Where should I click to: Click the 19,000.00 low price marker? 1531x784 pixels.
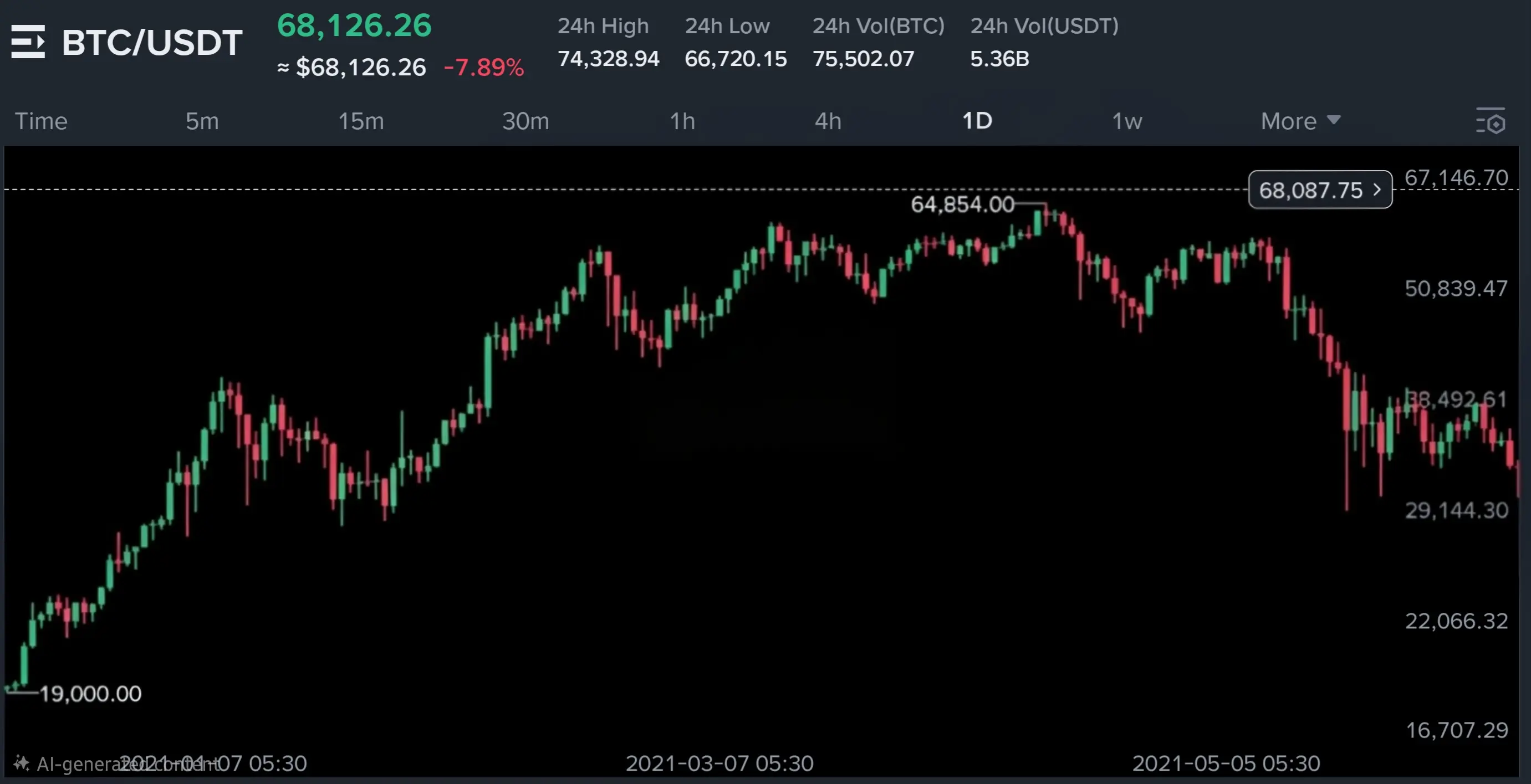[x=90, y=693]
